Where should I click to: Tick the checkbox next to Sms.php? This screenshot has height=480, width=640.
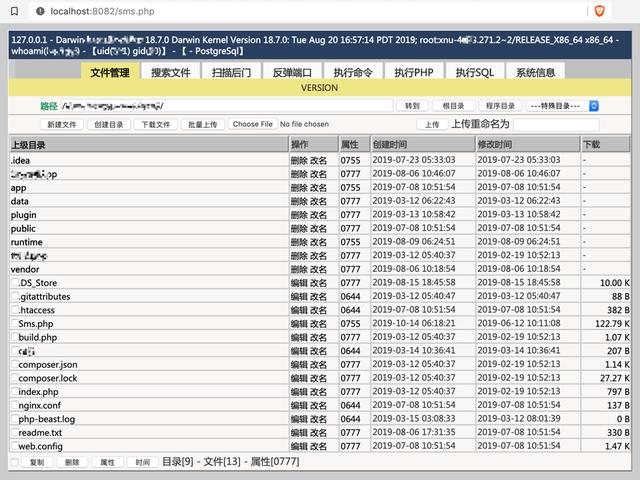(x=14, y=324)
